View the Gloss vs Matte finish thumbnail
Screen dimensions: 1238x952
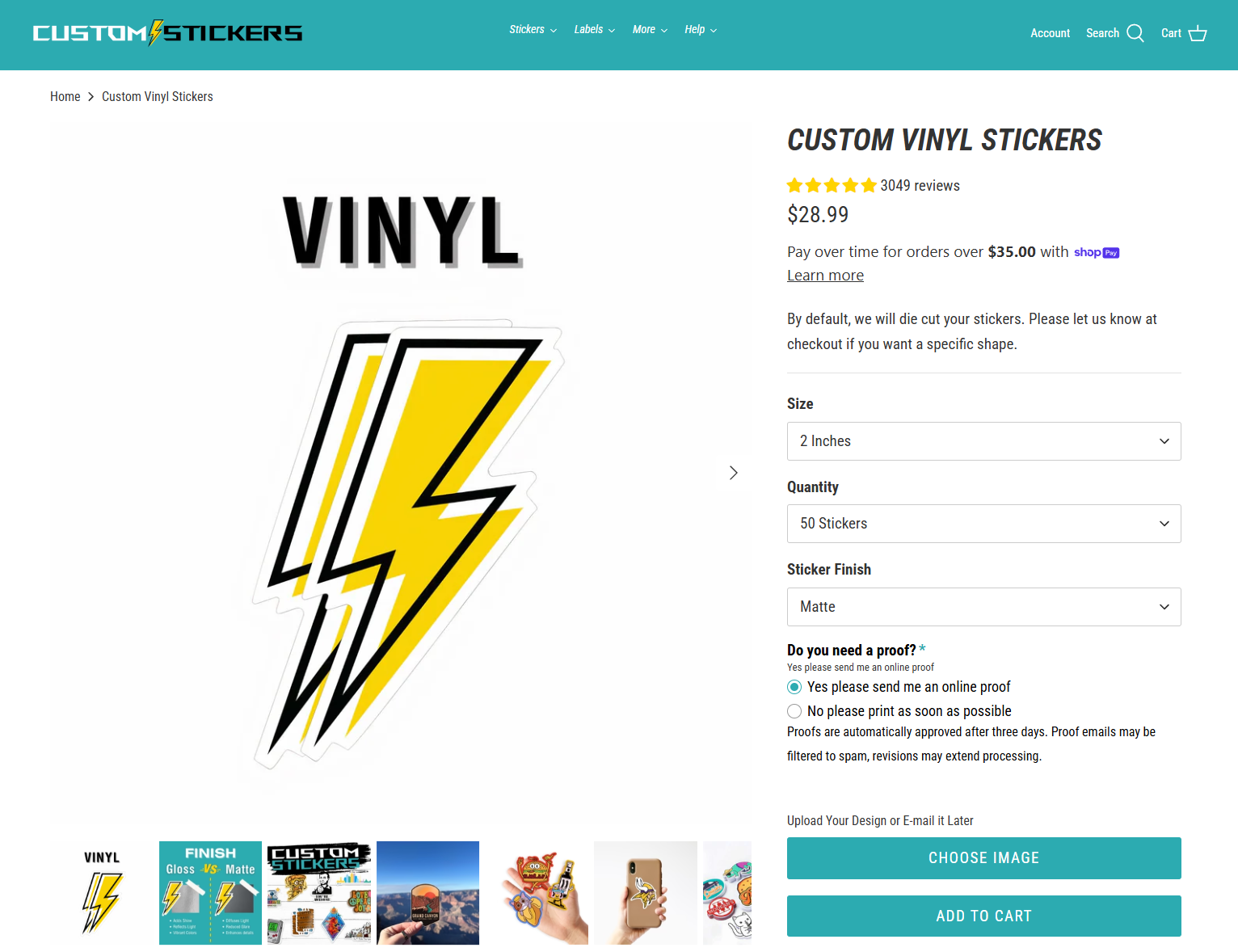pos(210,892)
